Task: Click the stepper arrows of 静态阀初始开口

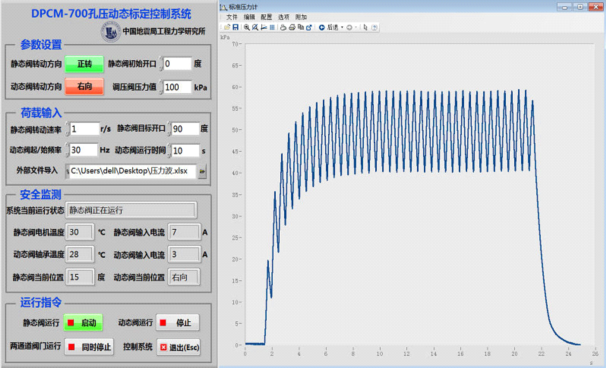Action: click(x=161, y=64)
